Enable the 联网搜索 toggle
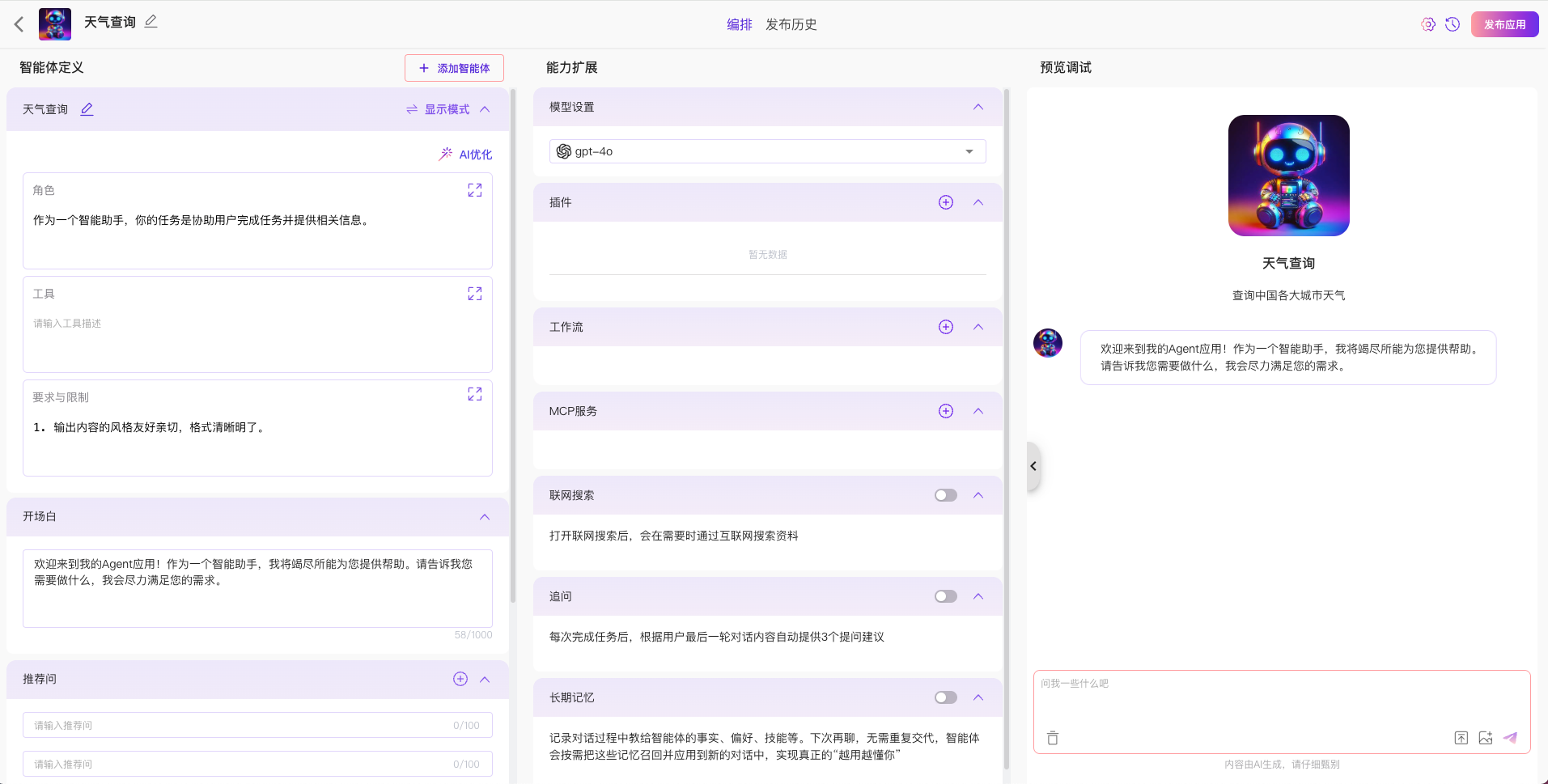1548x784 pixels. [946, 495]
